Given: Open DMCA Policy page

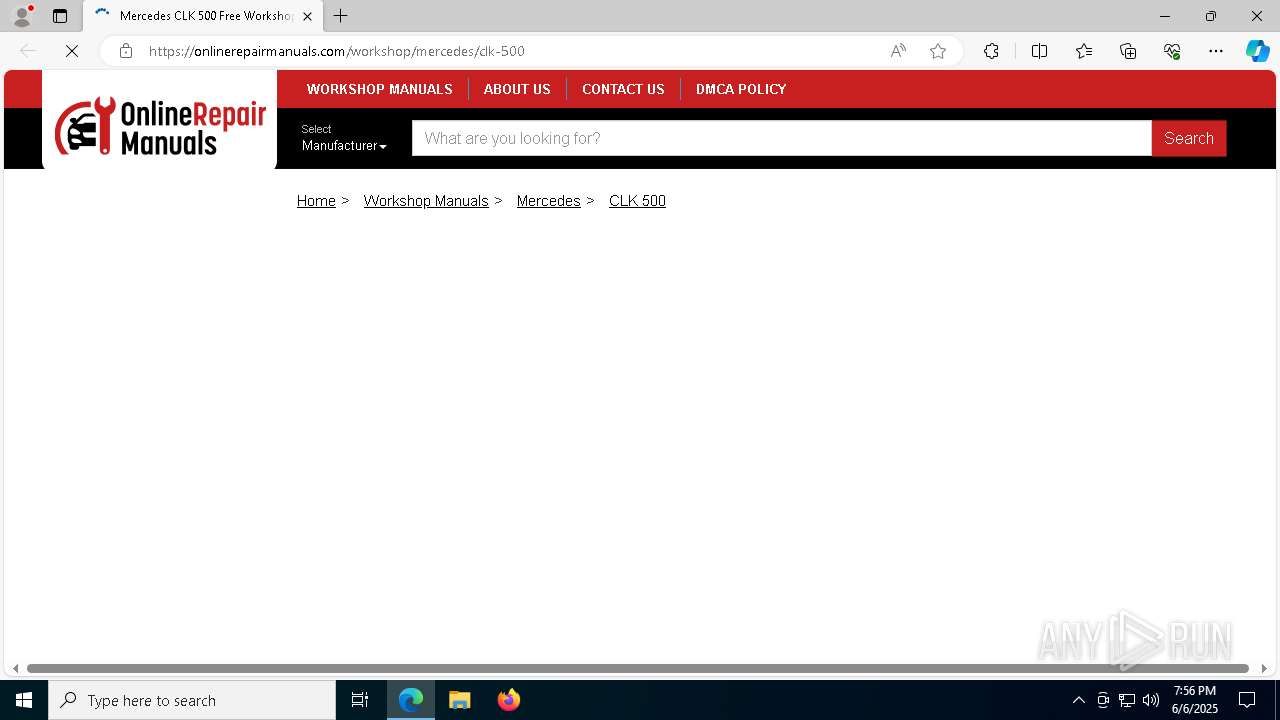Looking at the screenshot, I should (741, 89).
